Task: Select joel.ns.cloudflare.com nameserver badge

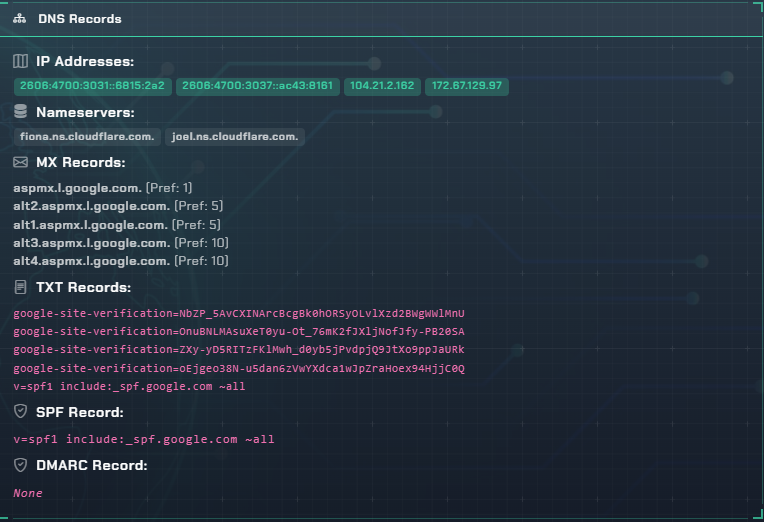Action: coord(235,136)
